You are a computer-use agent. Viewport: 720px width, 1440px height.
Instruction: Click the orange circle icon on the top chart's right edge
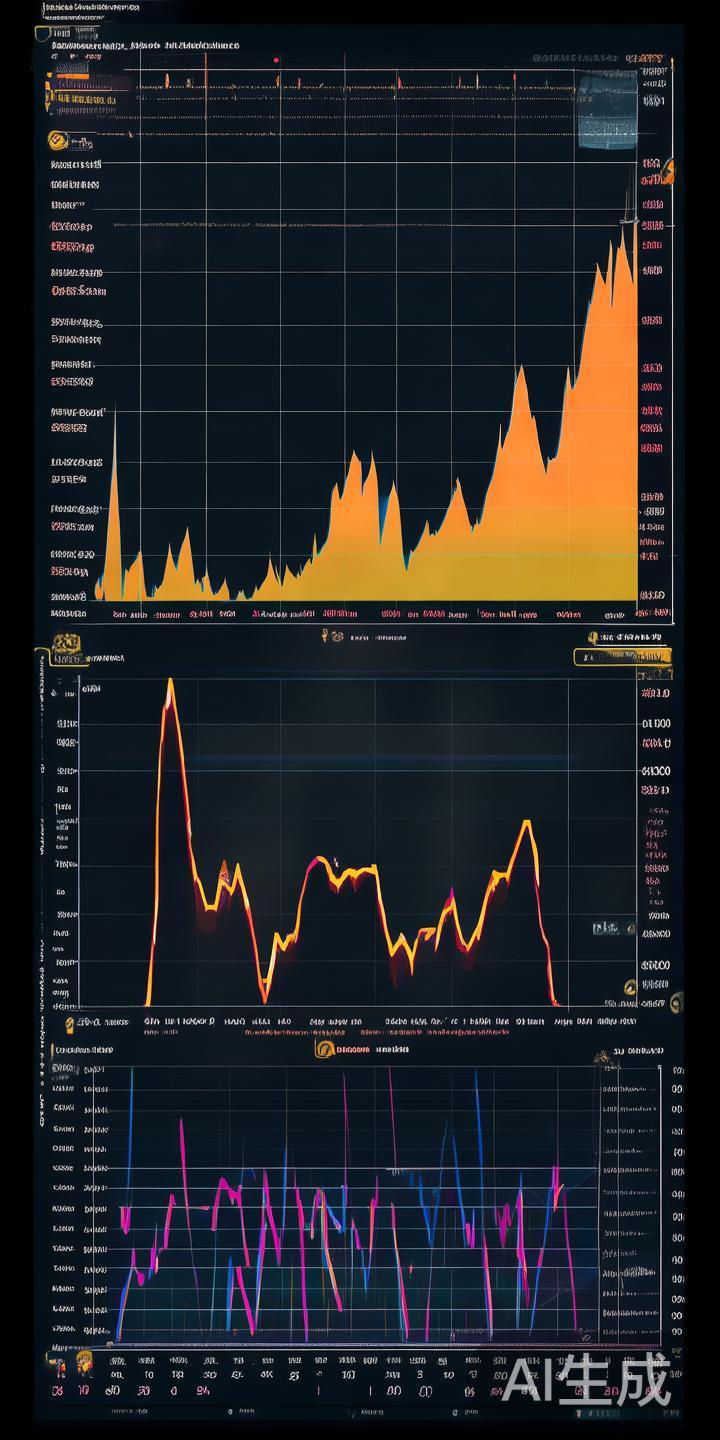click(x=668, y=171)
